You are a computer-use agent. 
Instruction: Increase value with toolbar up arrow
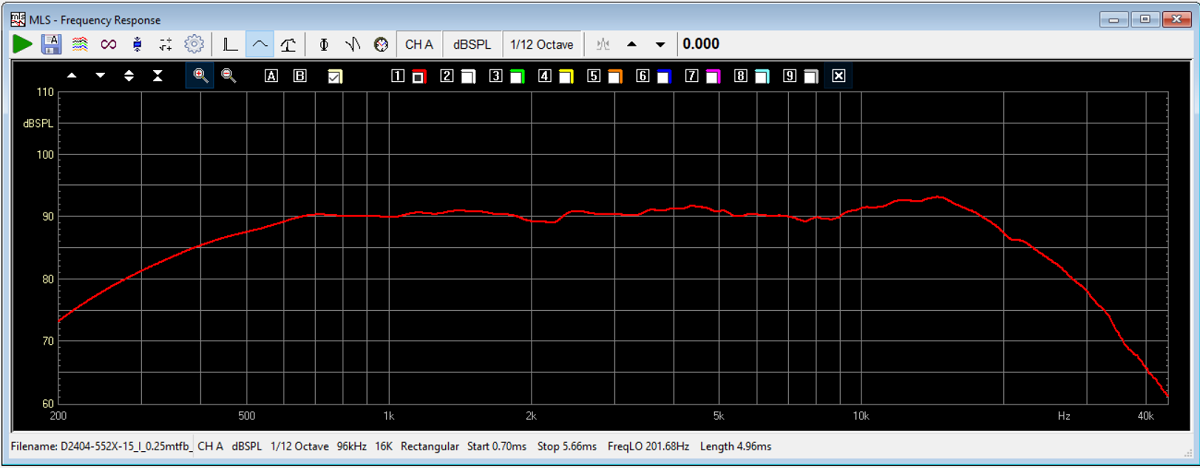[x=632, y=44]
